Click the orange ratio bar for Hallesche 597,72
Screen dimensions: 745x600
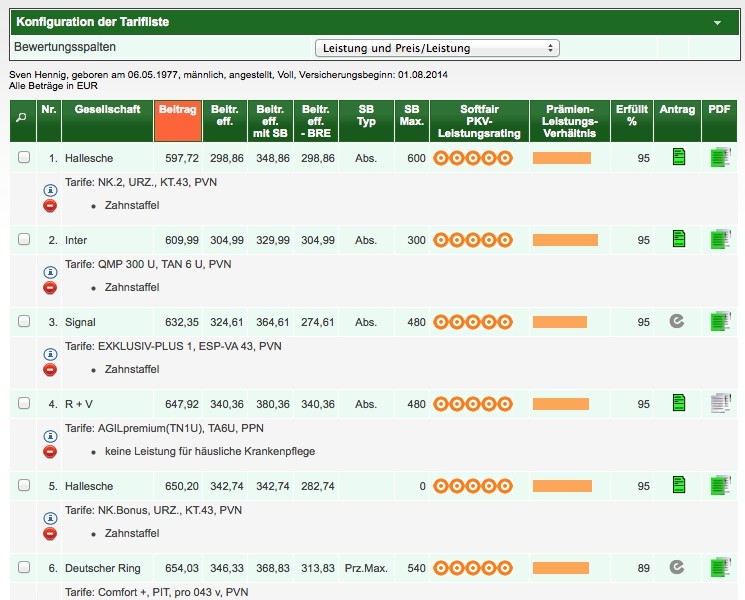pos(562,158)
